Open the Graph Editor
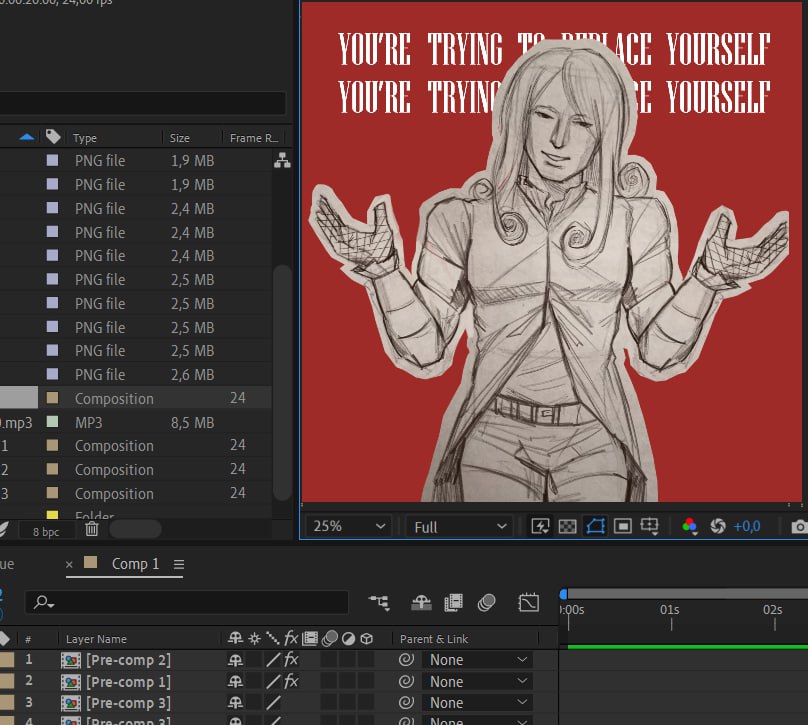 pos(528,602)
